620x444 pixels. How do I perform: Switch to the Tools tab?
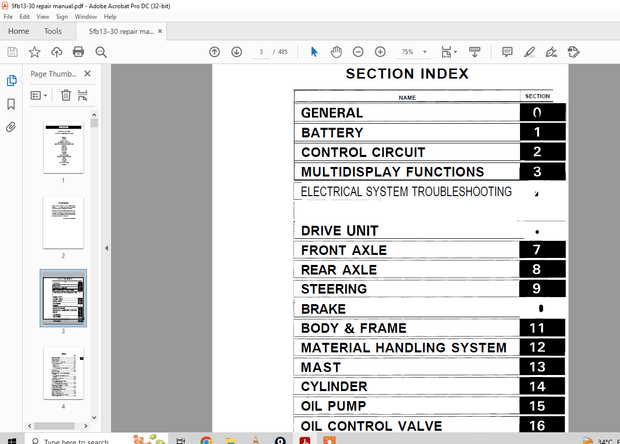click(53, 31)
